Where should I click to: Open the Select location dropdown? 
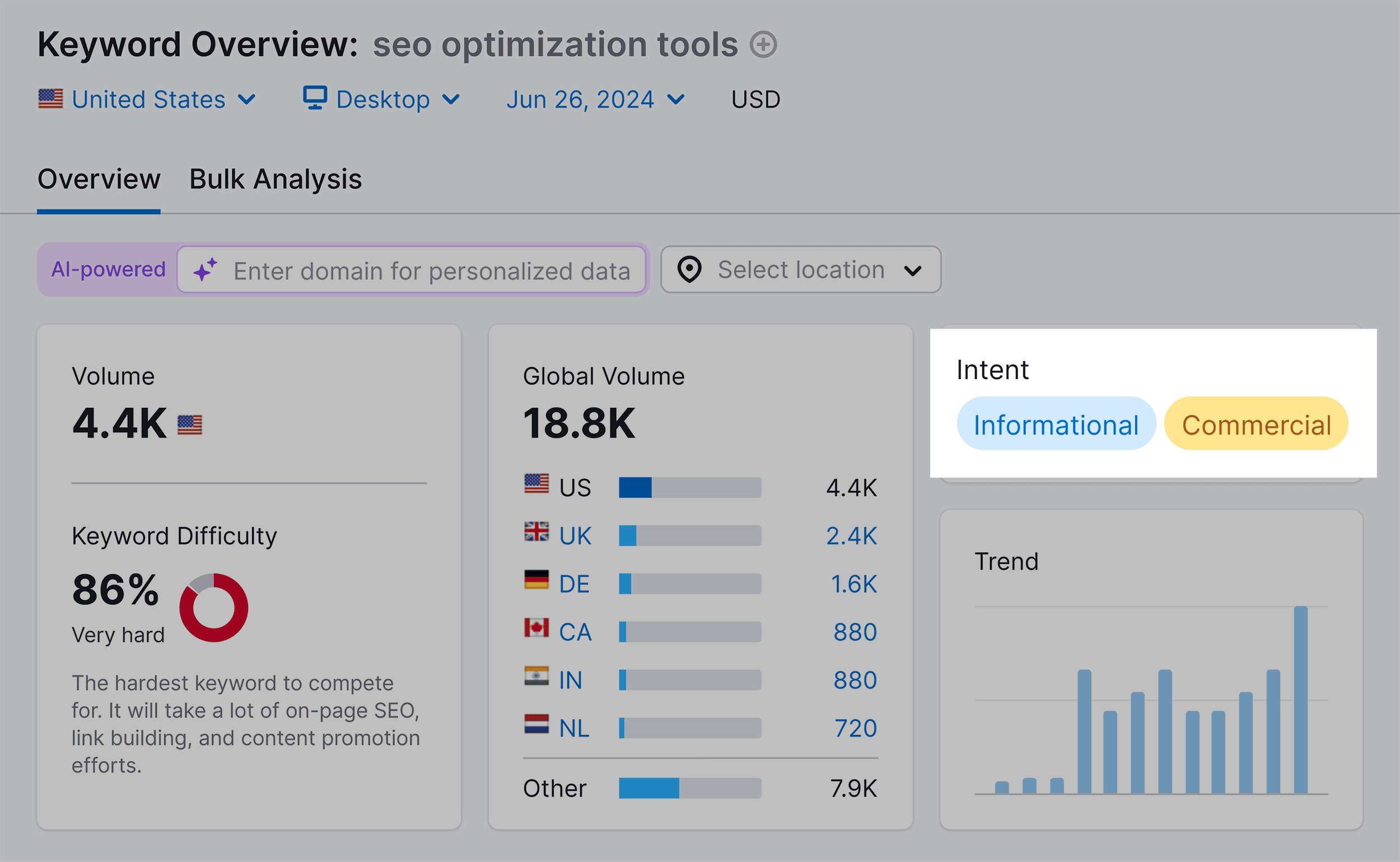(x=801, y=269)
